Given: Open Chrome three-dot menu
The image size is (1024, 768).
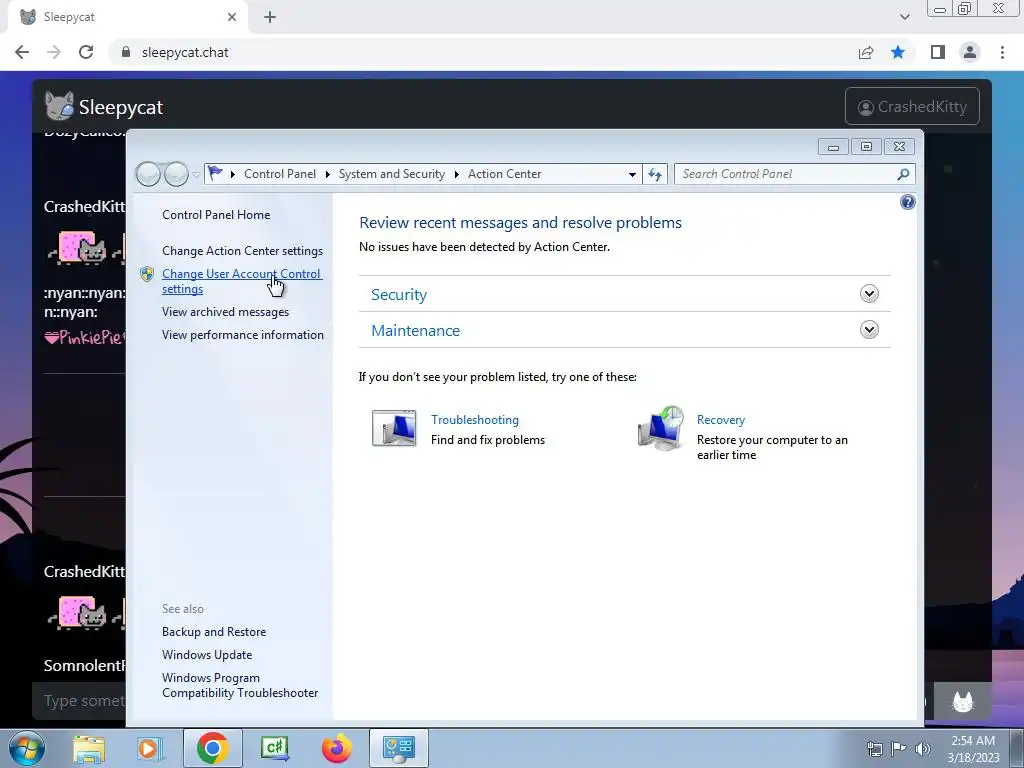Looking at the screenshot, I should [x=1002, y=52].
